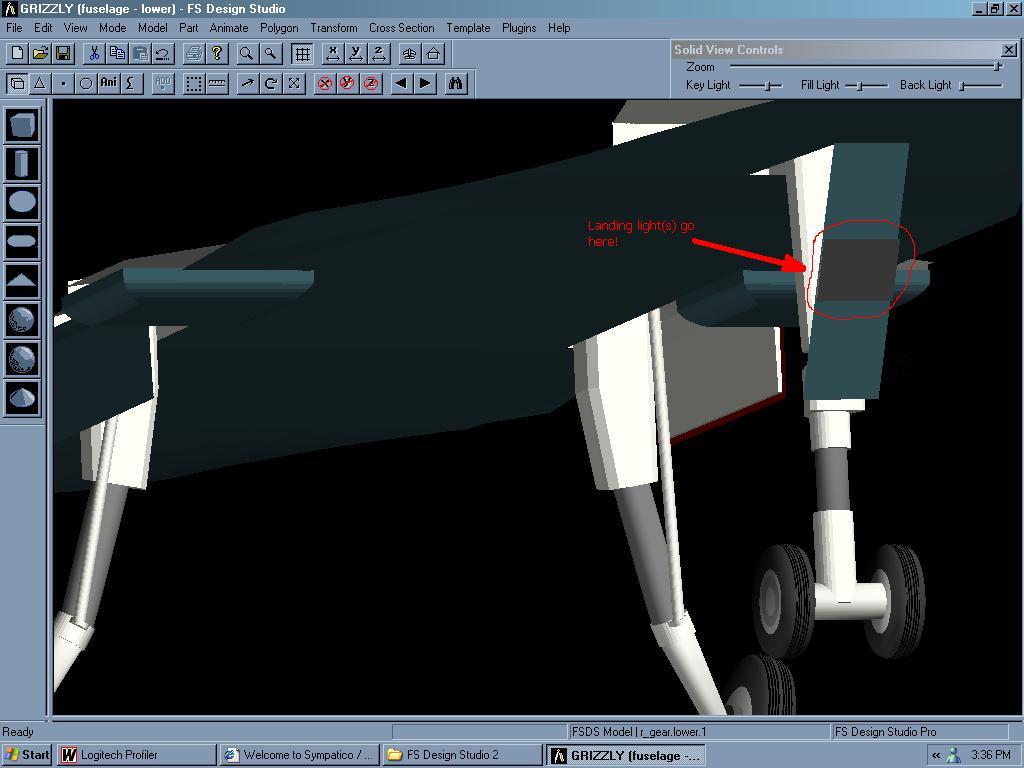Select the cone primitive tool in sidebar
This screenshot has width=1024, height=768.
click(x=22, y=398)
